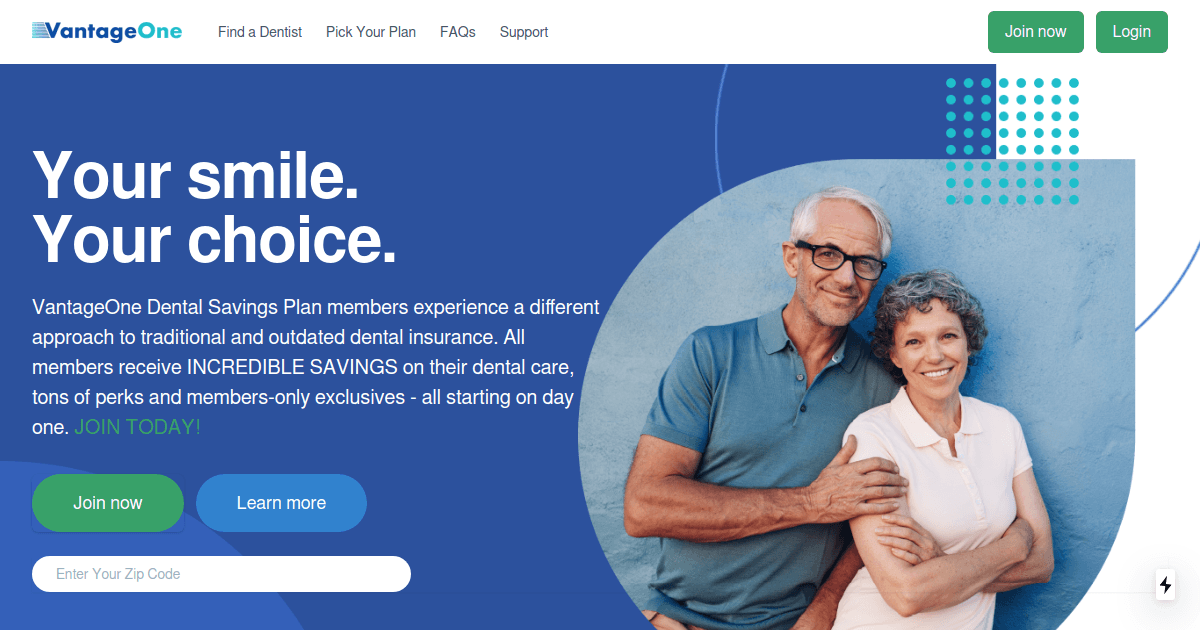
Task: Click the teal dot grid decoration
Action: [x=1012, y=141]
